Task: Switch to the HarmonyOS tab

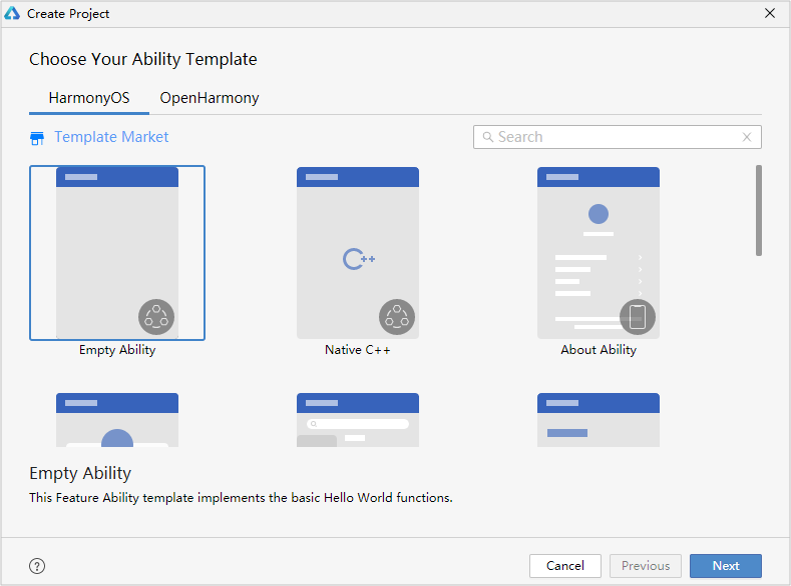Action: (x=89, y=98)
